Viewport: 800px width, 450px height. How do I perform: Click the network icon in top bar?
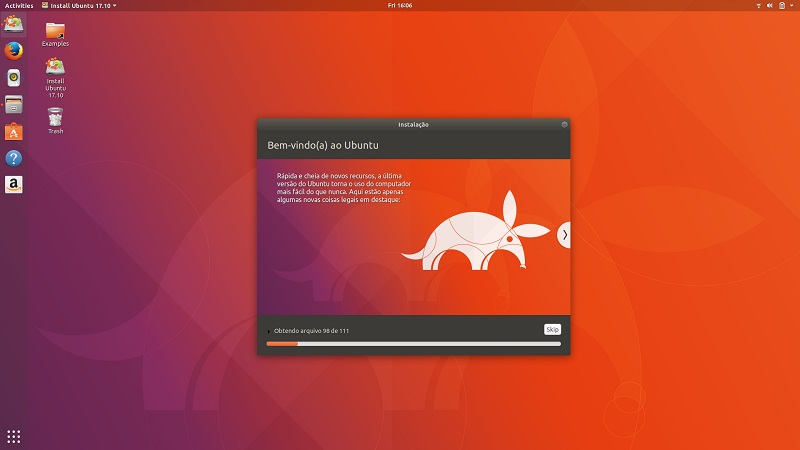pyautogui.click(x=758, y=5)
